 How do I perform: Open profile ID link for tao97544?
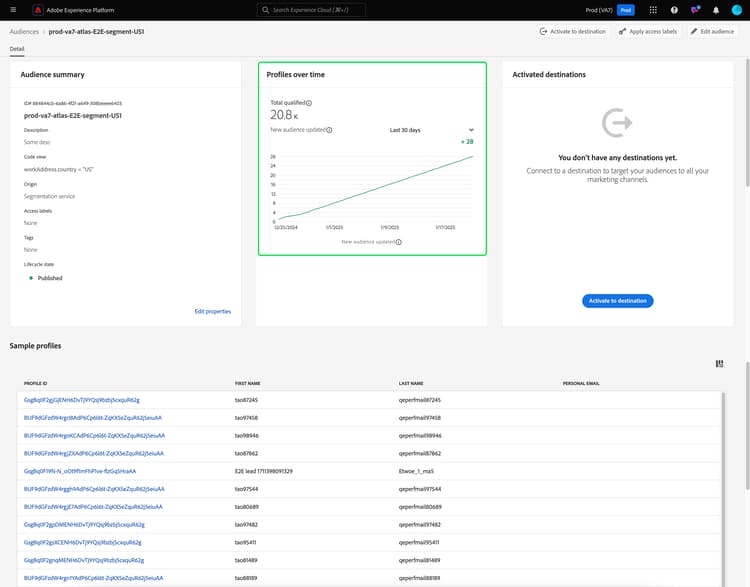click(94, 489)
